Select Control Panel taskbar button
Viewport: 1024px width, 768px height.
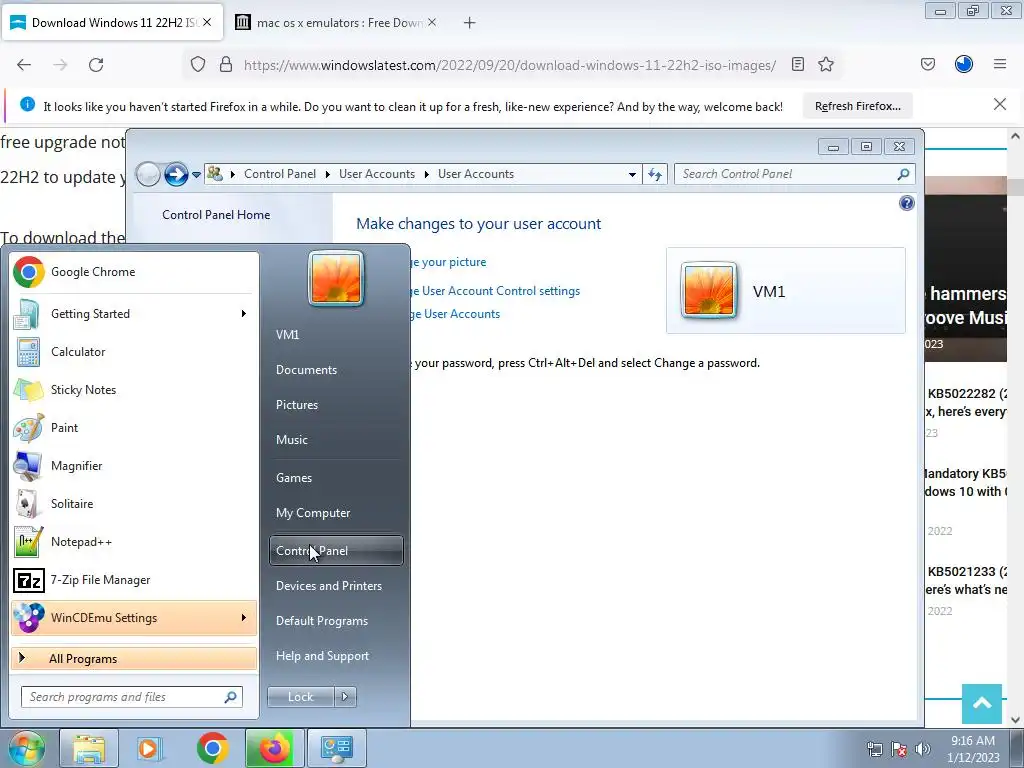pos(337,748)
